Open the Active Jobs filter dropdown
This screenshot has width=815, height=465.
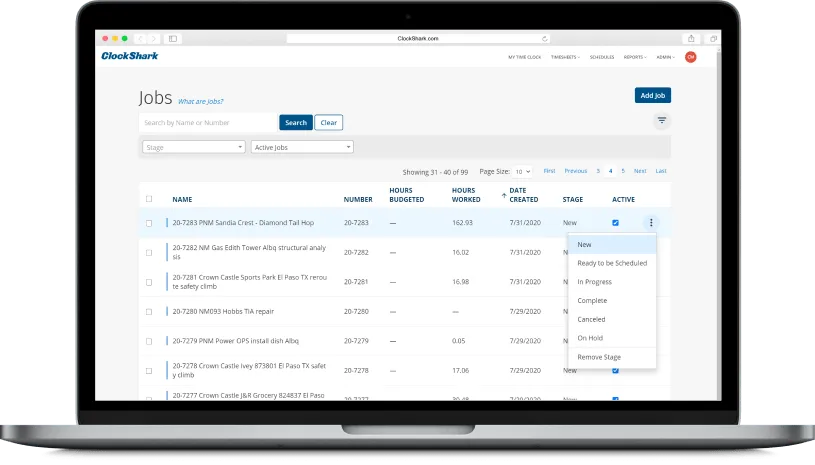[302, 147]
